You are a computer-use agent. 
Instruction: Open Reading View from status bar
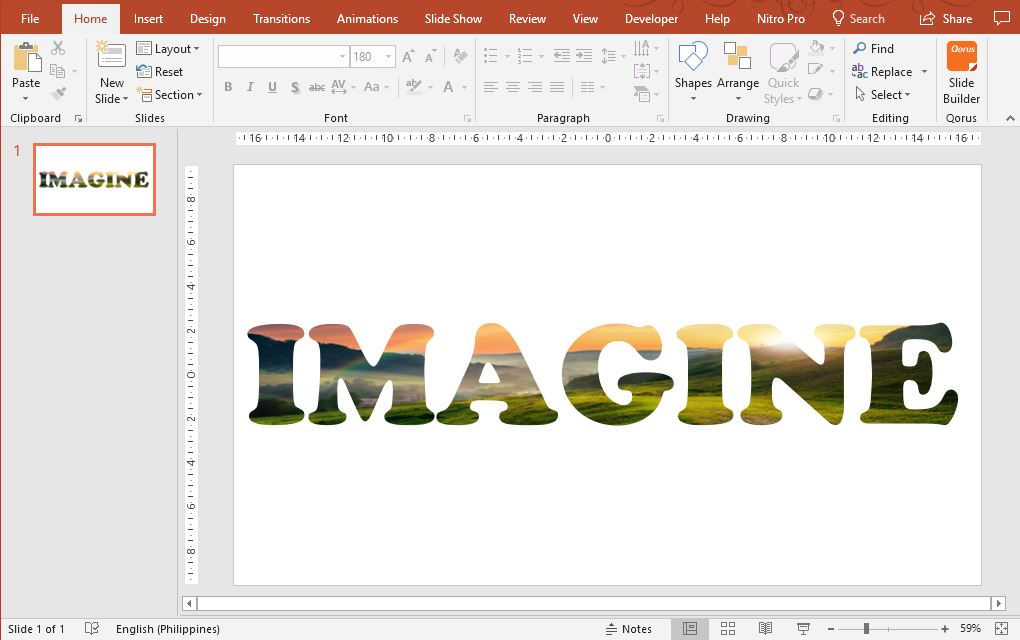click(765, 629)
